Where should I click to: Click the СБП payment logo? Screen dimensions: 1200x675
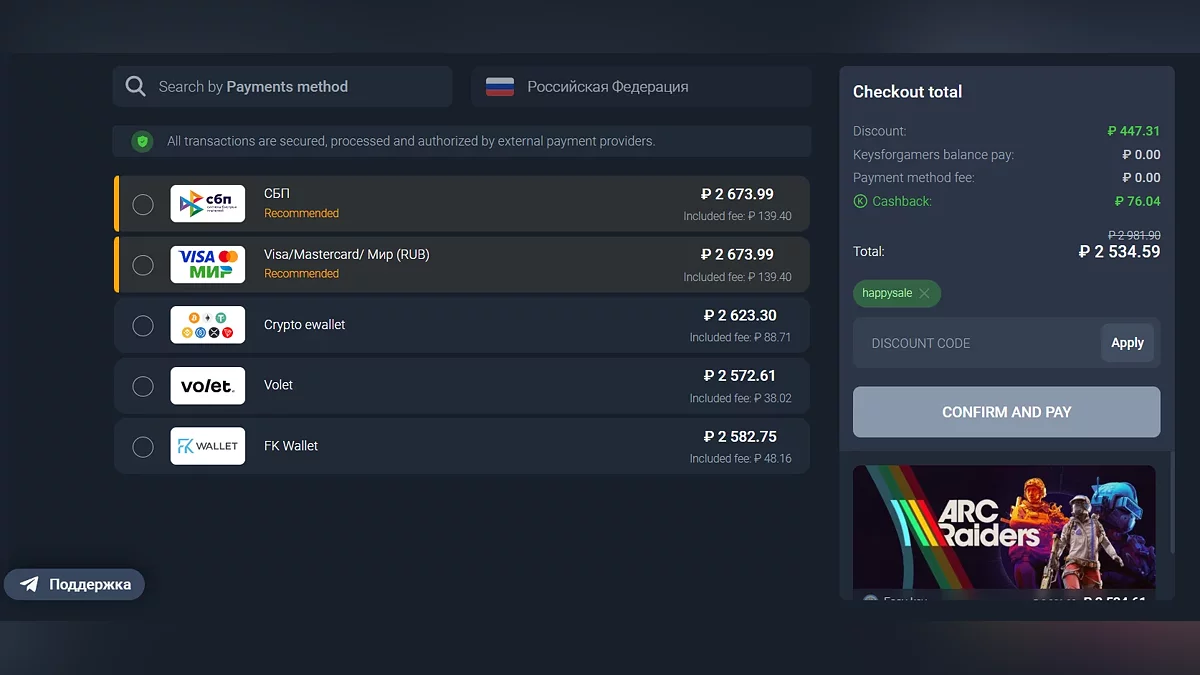207,204
